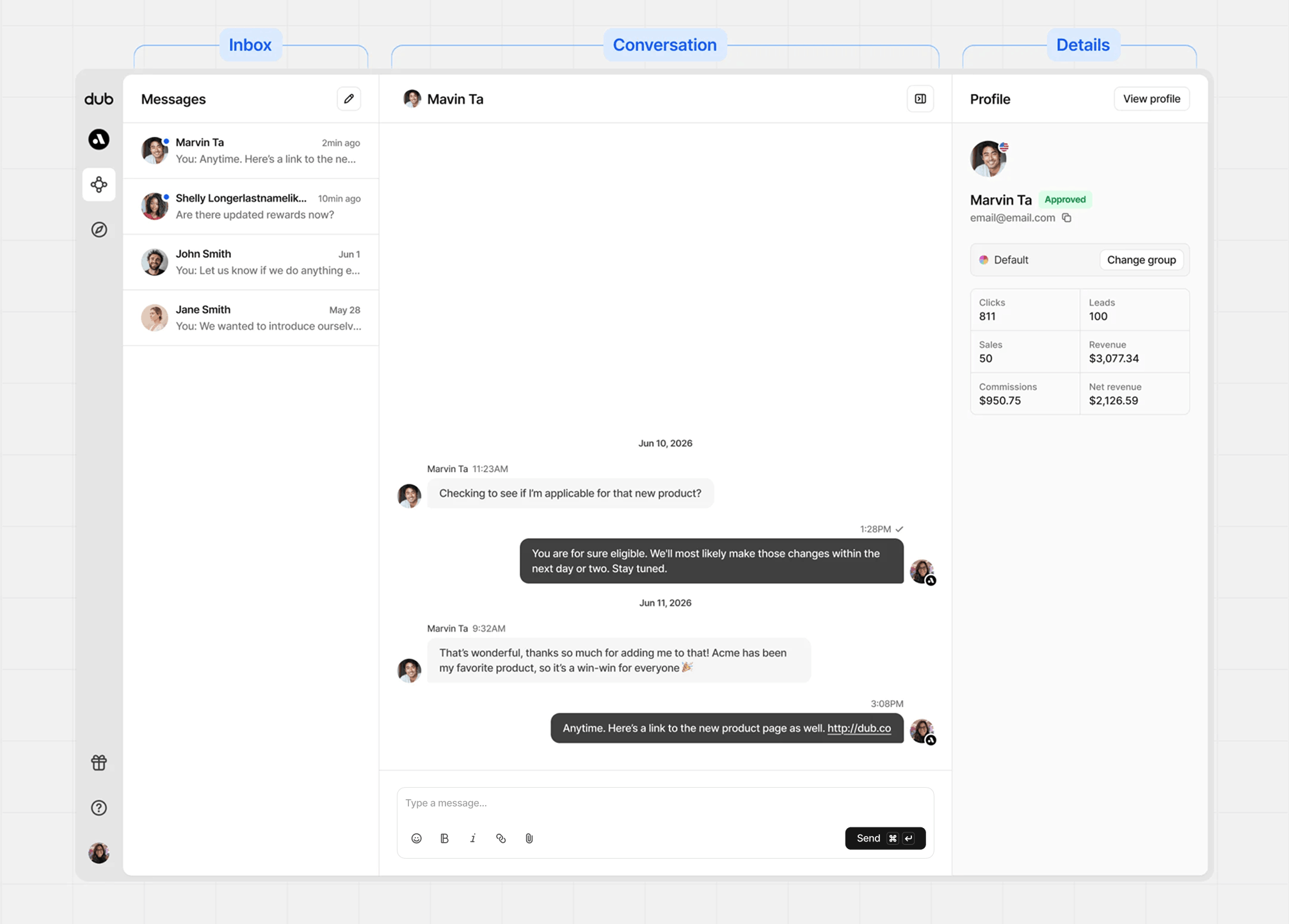This screenshot has height=924, width=1289.
Task: Select the partner network hub sidebar icon
Action: click(99, 184)
